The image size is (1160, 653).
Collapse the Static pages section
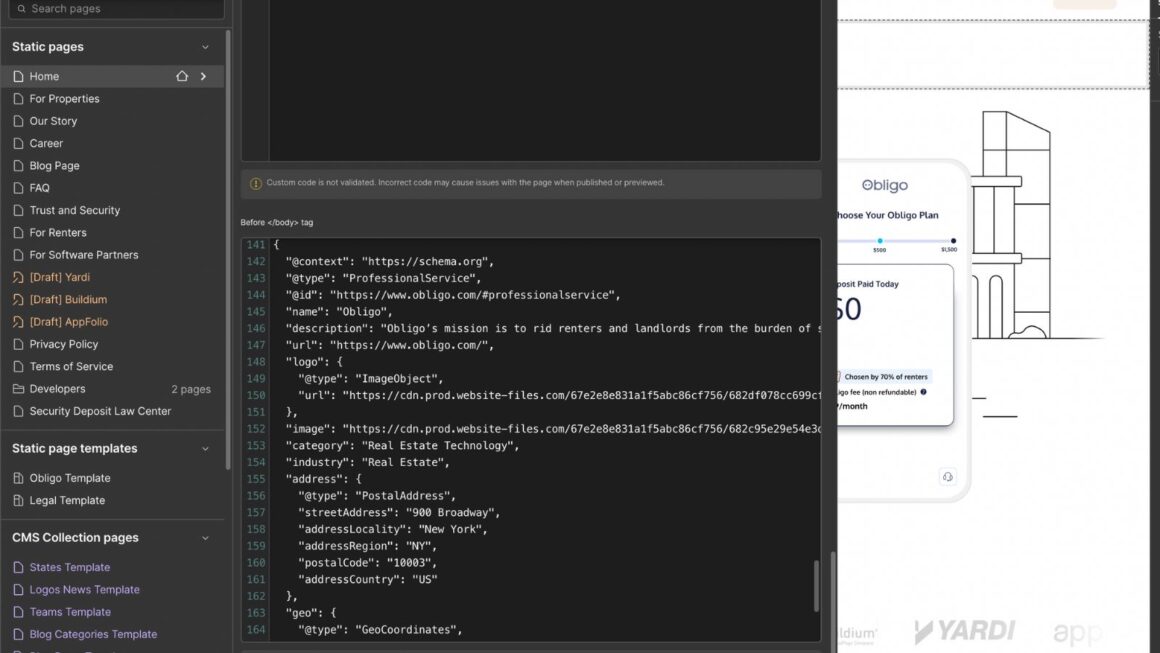[x=205, y=47]
